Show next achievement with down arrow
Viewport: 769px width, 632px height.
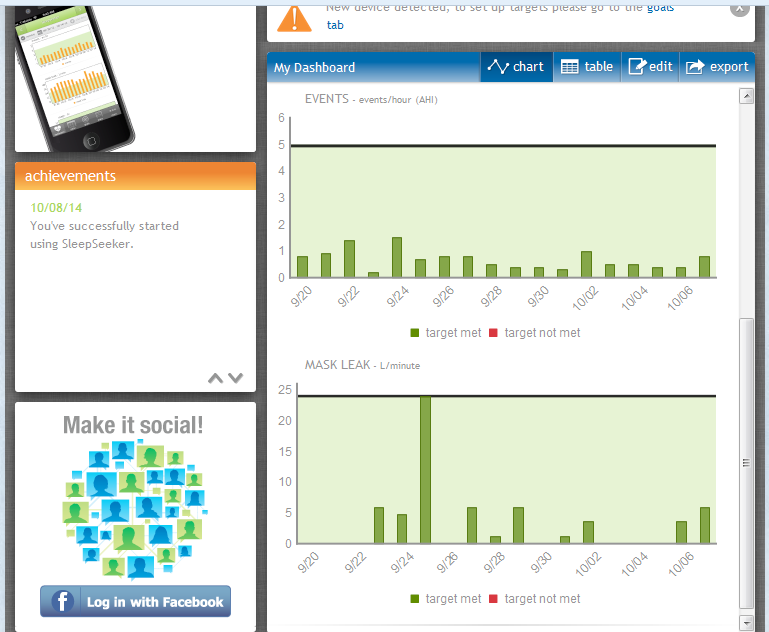point(236,378)
